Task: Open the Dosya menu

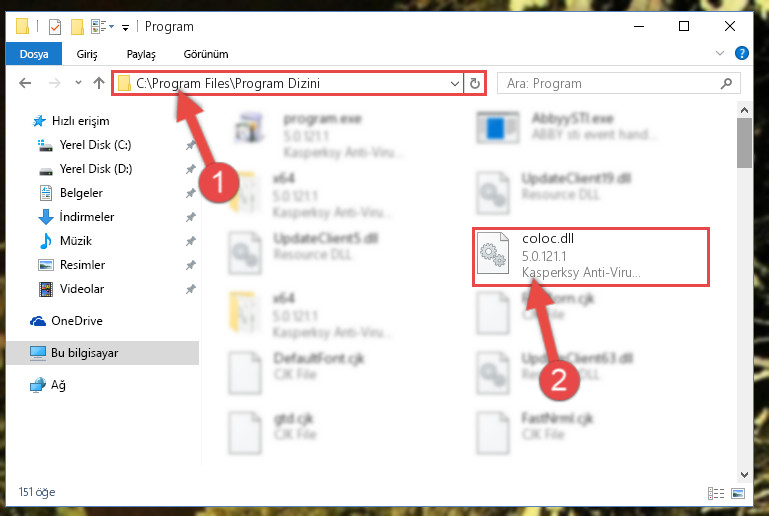Action: pos(34,53)
